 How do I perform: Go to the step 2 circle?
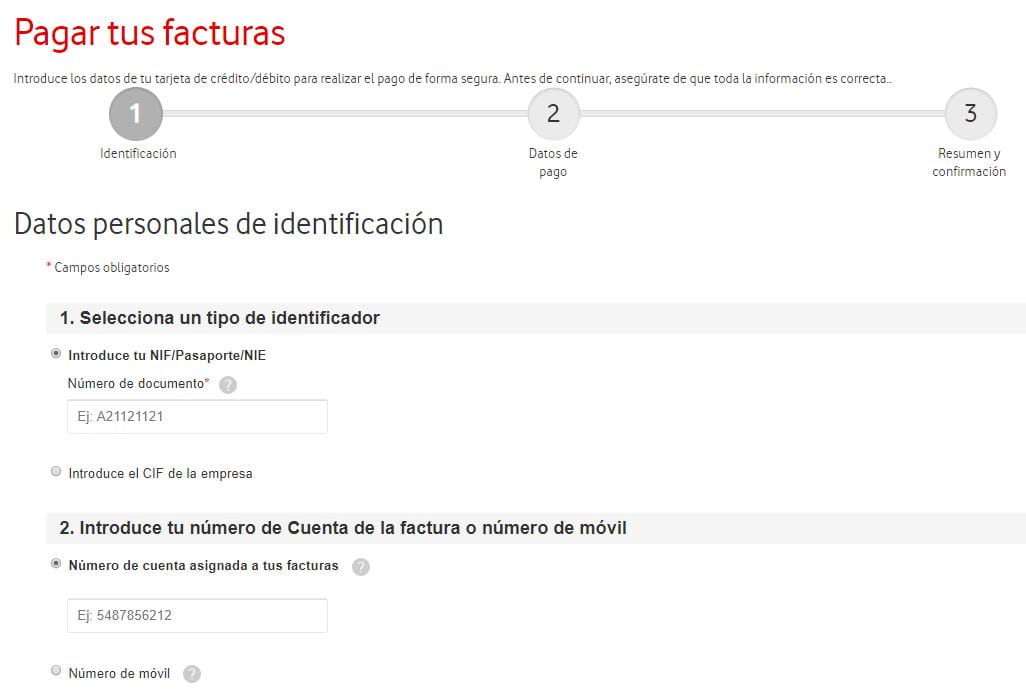click(553, 115)
